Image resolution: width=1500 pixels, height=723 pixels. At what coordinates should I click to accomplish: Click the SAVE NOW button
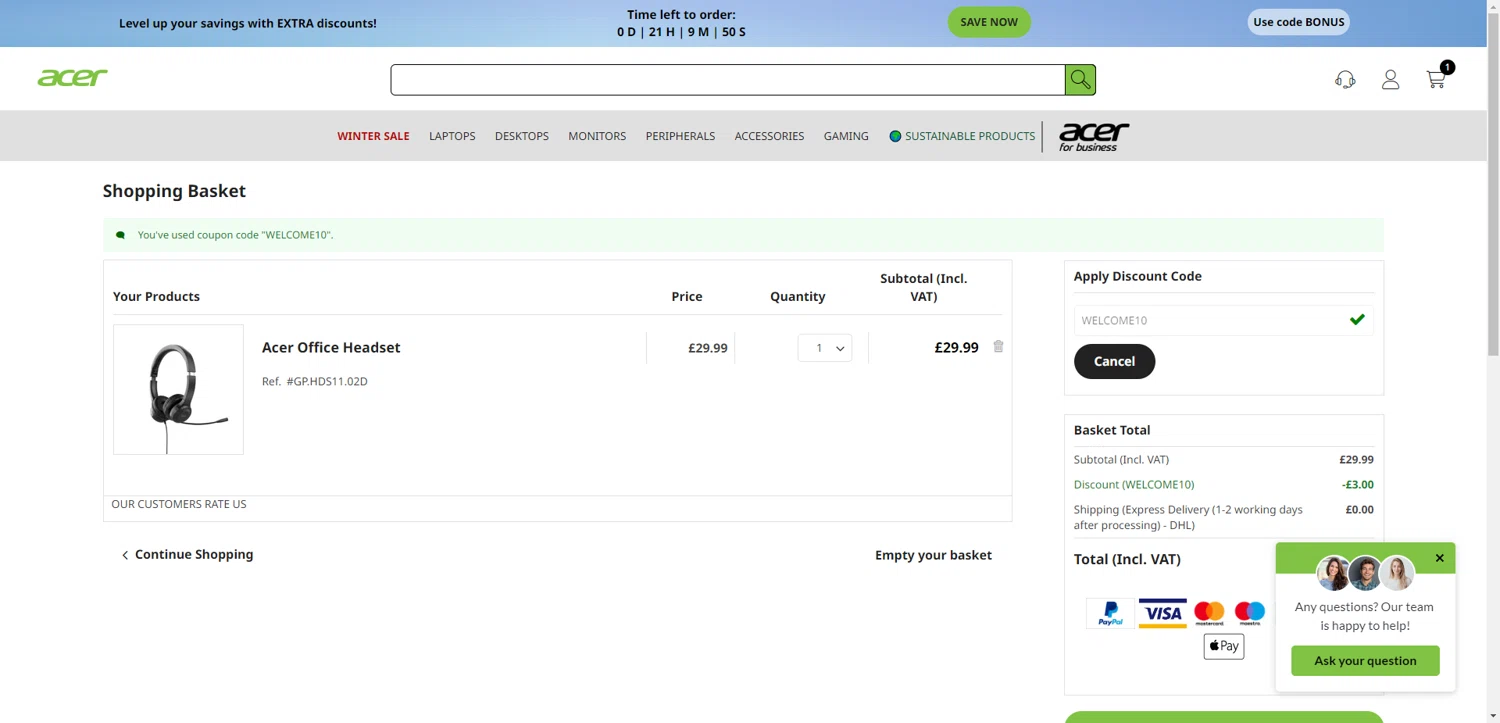[x=989, y=22]
